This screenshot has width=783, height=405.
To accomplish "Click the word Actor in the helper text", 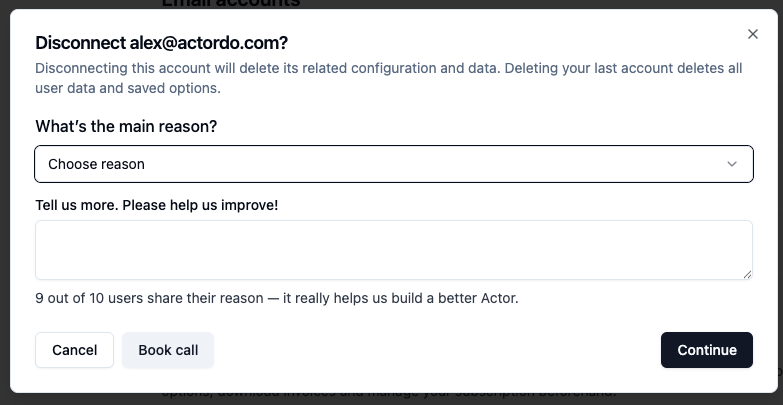I will [497, 298].
